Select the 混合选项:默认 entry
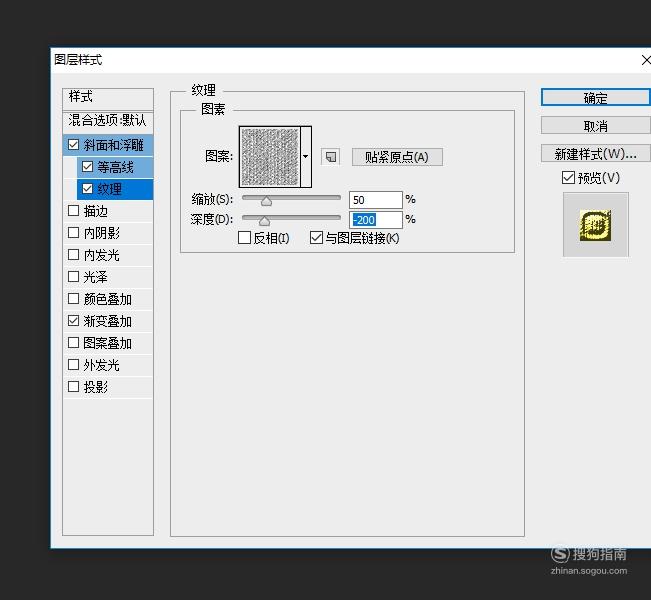 [x=108, y=121]
